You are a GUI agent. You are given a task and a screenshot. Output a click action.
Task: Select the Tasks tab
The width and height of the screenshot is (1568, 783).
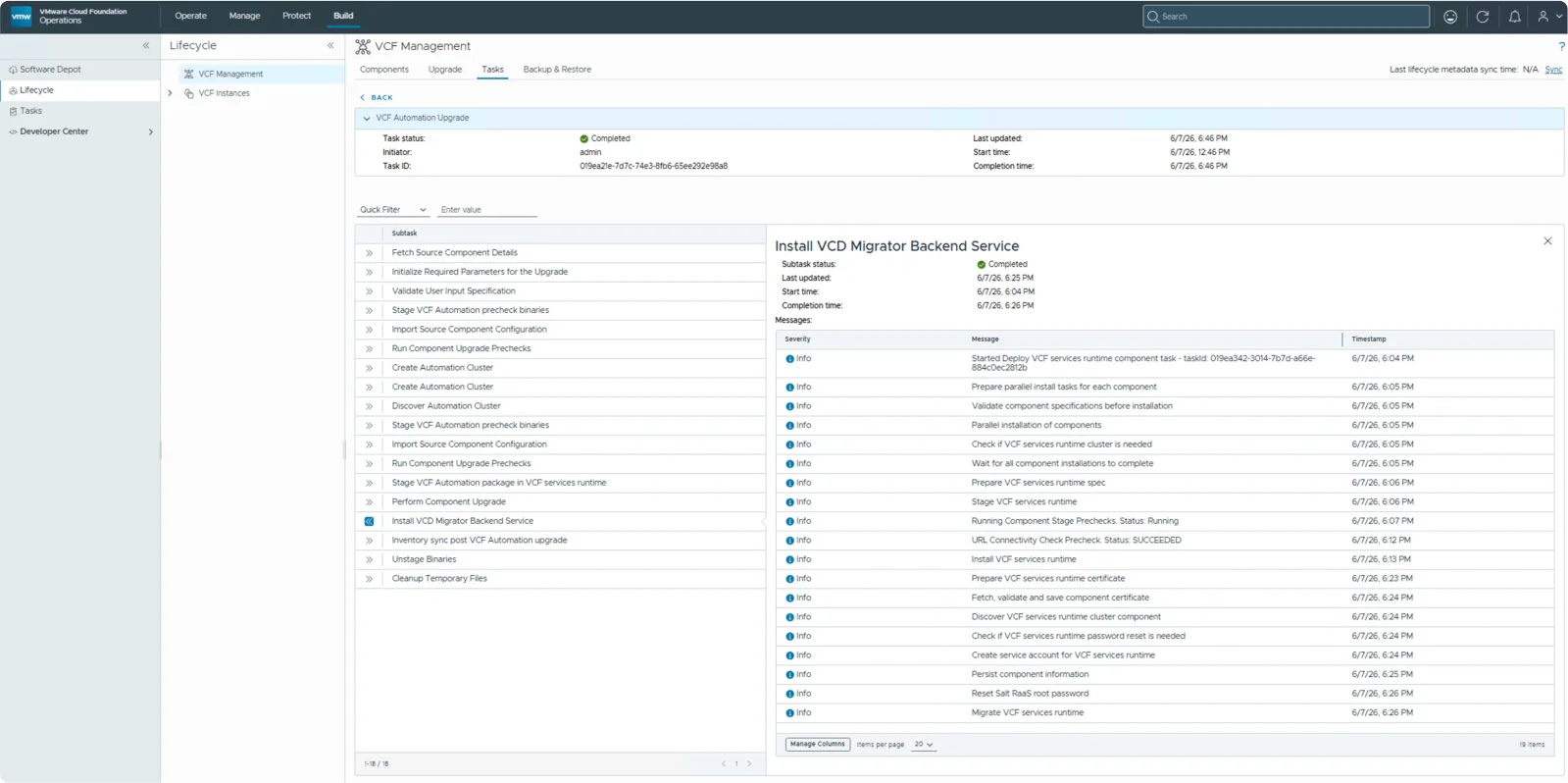click(x=492, y=70)
